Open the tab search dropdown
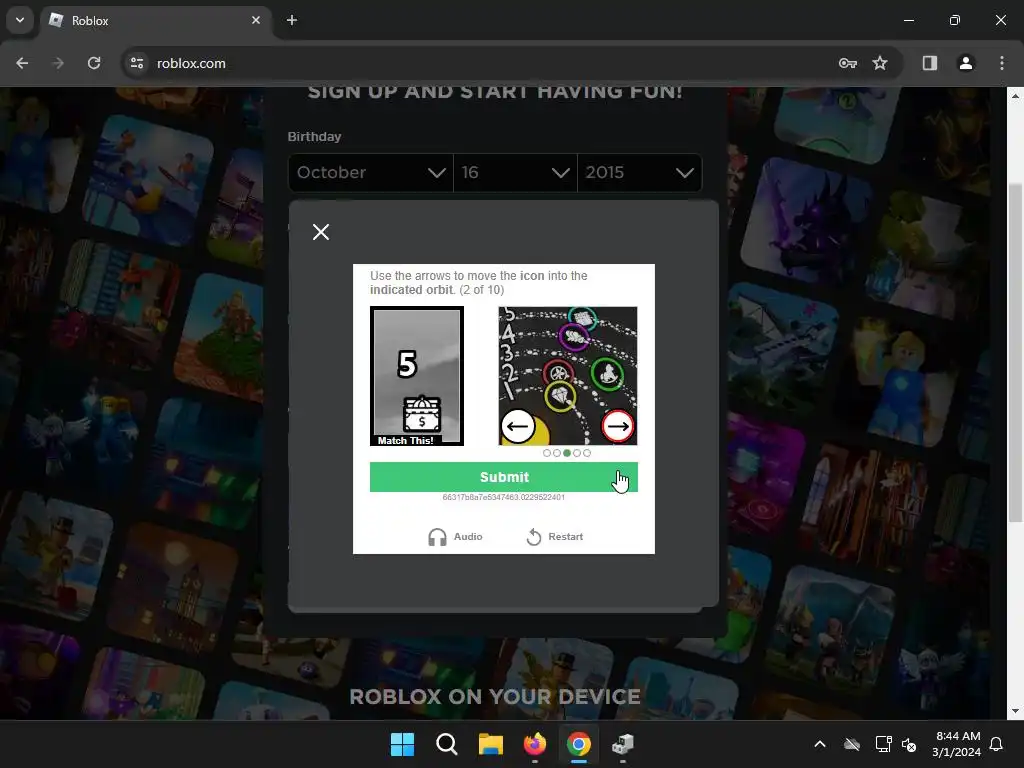The width and height of the screenshot is (1024, 768). coord(20,20)
